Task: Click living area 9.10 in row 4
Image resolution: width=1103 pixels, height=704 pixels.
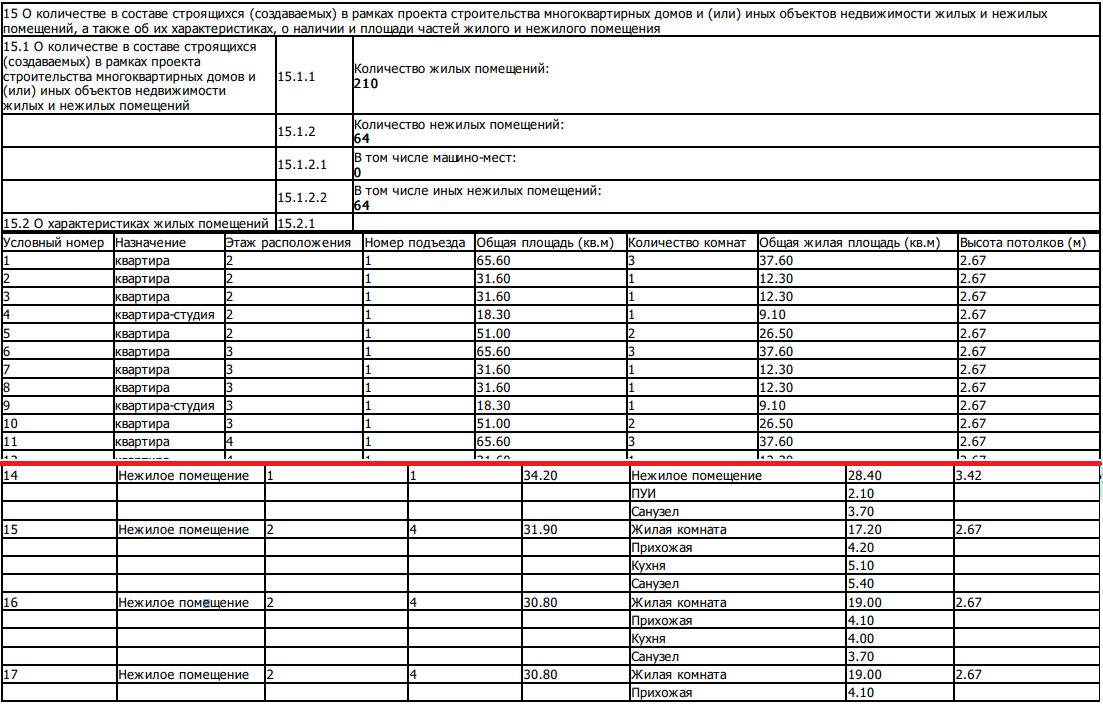Action: (772, 315)
